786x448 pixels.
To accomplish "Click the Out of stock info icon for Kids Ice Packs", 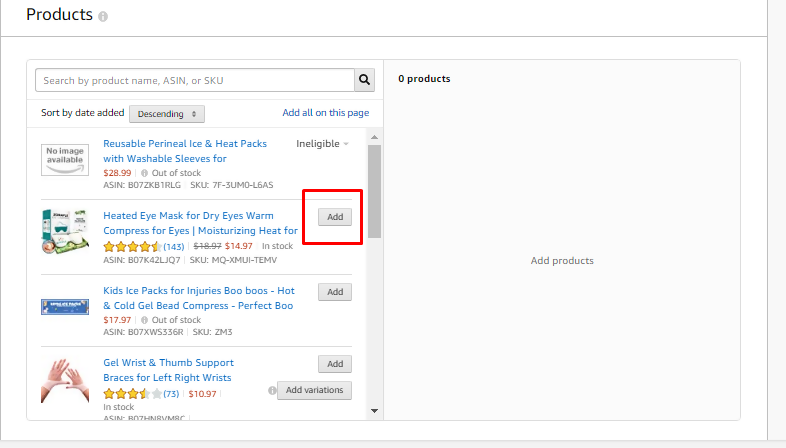I will click(x=144, y=320).
